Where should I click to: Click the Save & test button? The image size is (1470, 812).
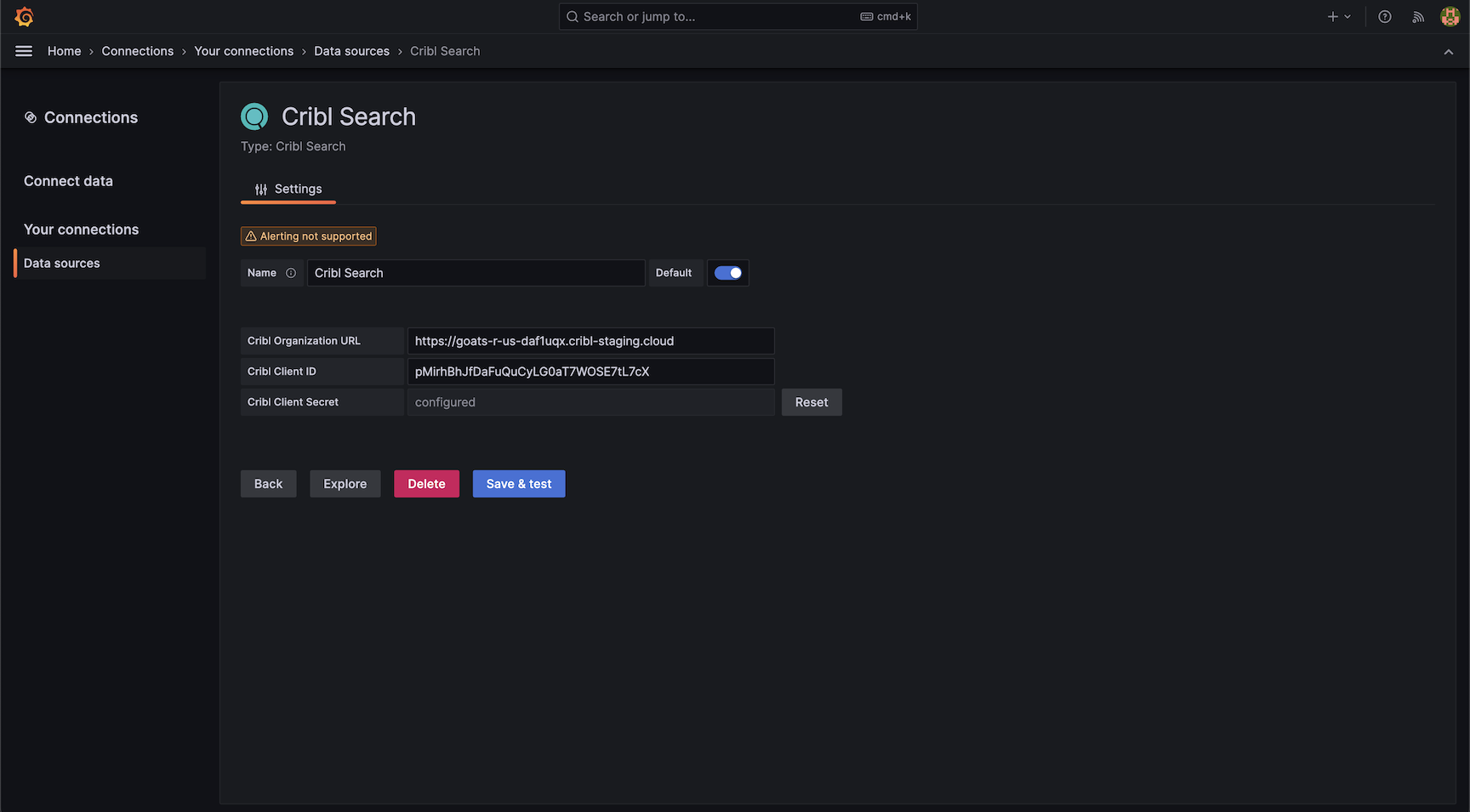pyautogui.click(x=518, y=483)
